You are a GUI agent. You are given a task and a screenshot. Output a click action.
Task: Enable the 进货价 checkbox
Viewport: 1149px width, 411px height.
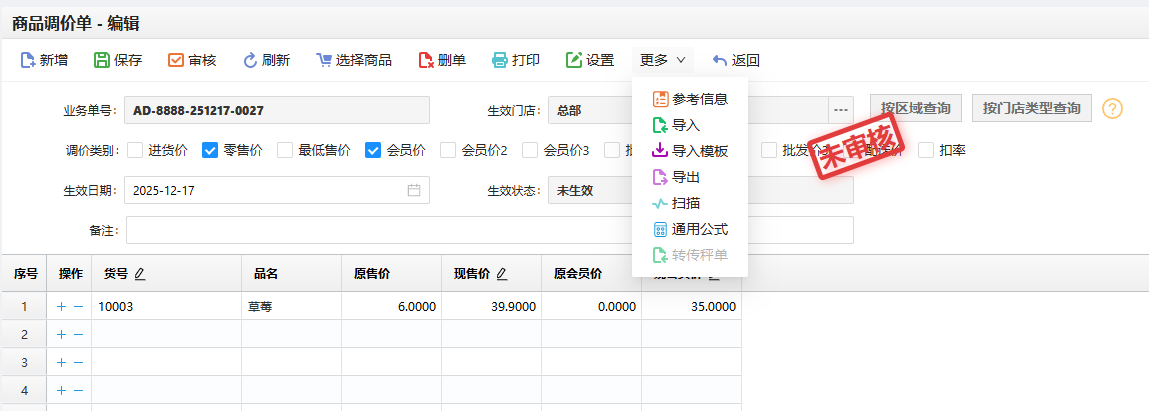point(135,150)
